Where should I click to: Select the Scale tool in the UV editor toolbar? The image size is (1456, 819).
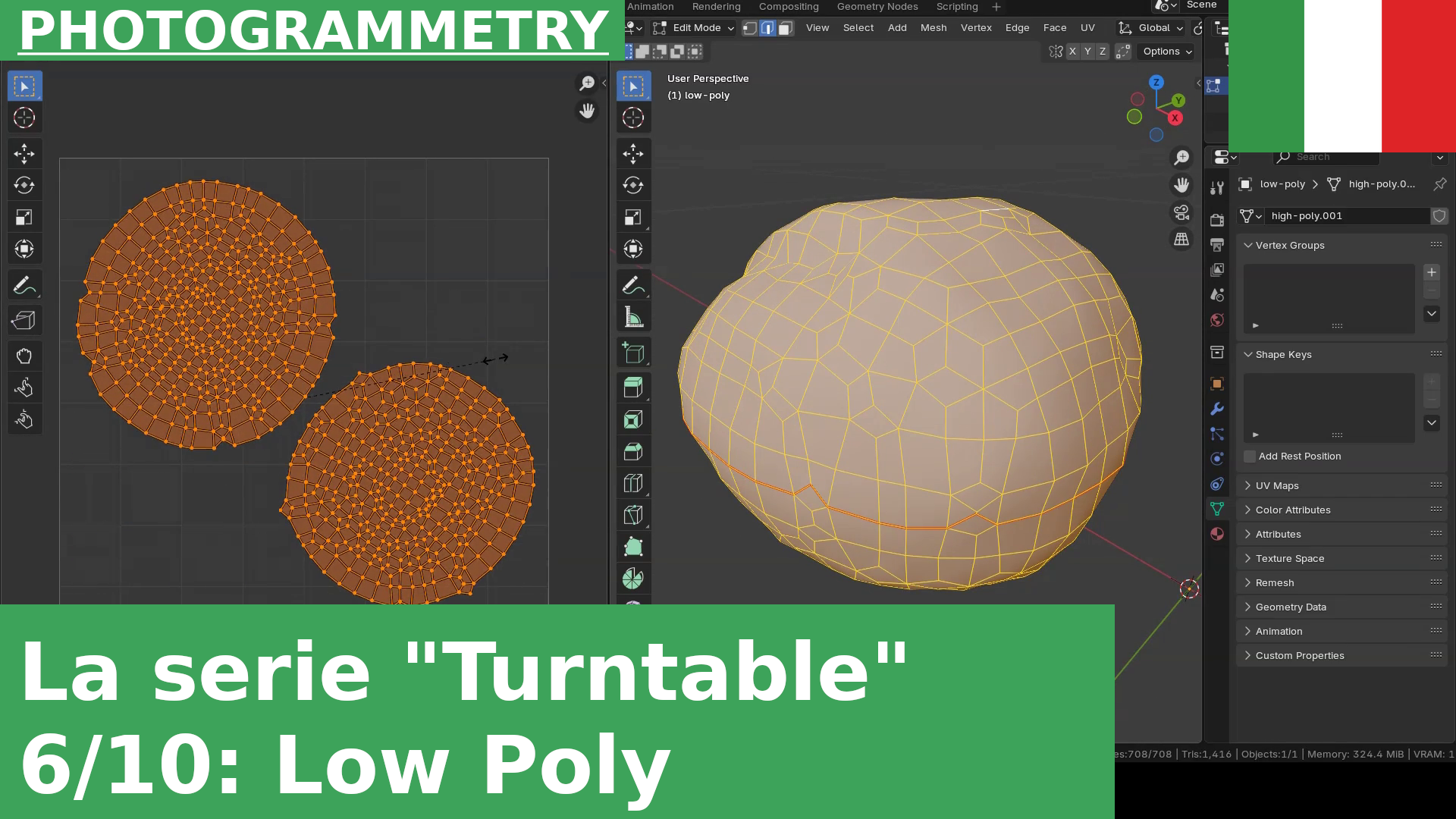click(24, 218)
